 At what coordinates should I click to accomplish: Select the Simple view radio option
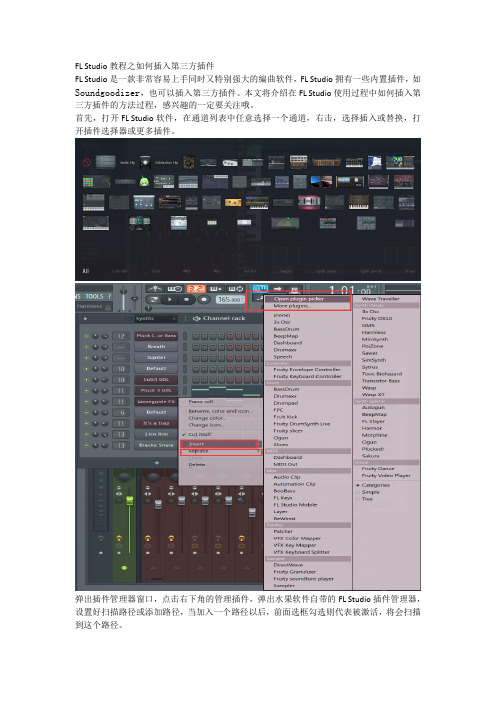(x=368, y=492)
